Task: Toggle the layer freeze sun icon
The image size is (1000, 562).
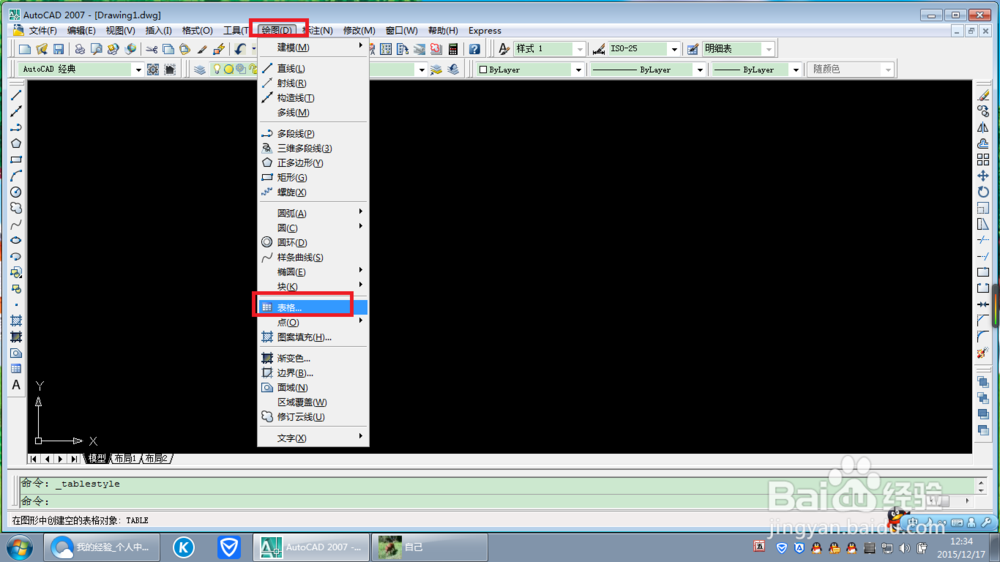Action: 228,70
